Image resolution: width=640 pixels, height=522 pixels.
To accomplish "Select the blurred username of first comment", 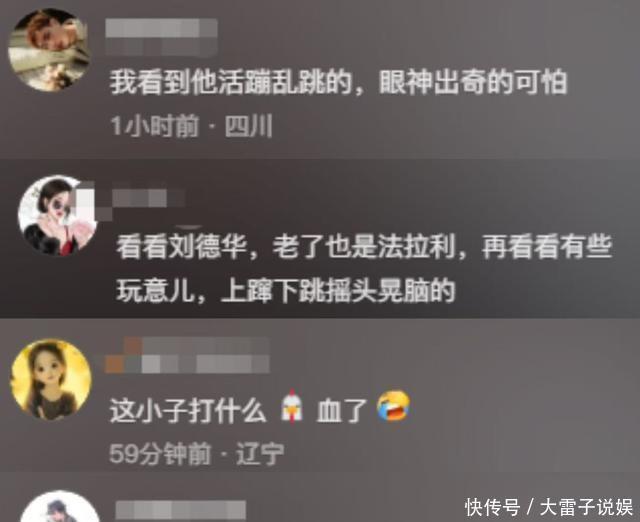I will pyautogui.click(x=161, y=37).
